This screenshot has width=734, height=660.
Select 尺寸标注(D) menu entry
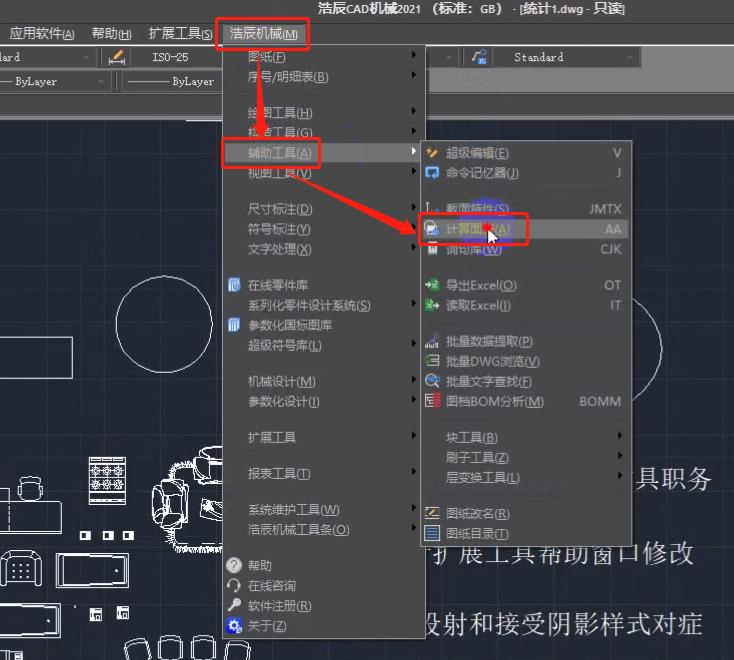click(x=323, y=209)
